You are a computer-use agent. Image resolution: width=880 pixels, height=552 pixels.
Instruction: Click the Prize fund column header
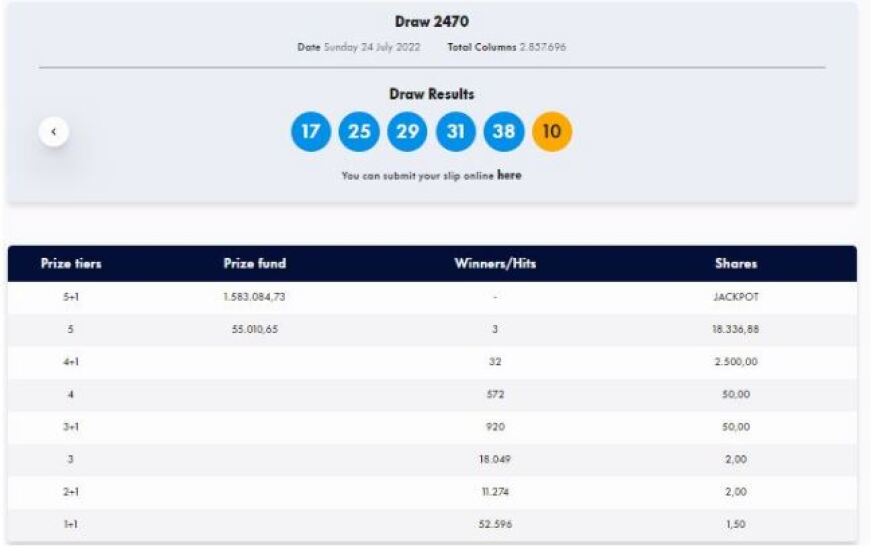click(254, 264)
